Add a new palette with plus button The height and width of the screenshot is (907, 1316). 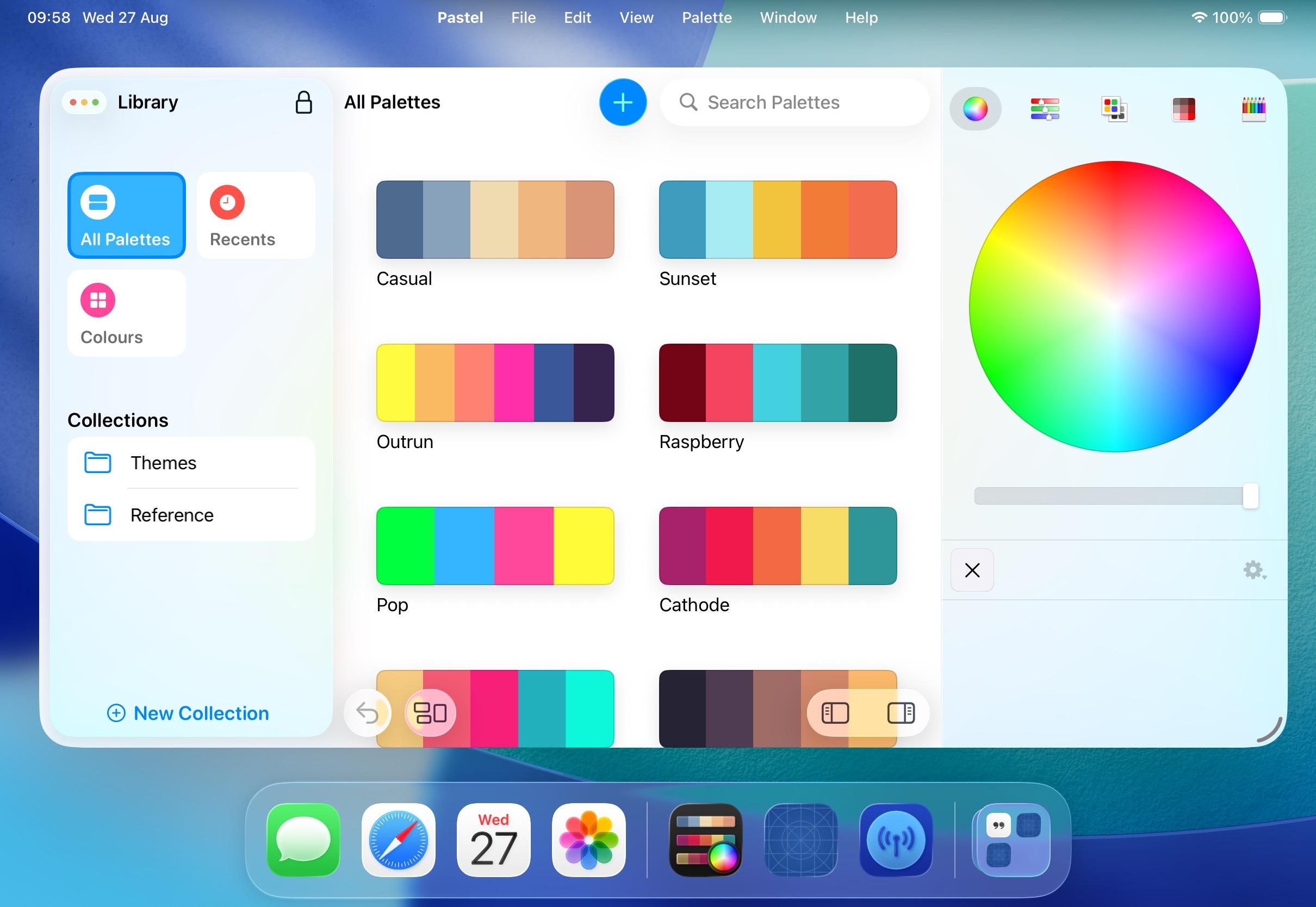[623, 102]
